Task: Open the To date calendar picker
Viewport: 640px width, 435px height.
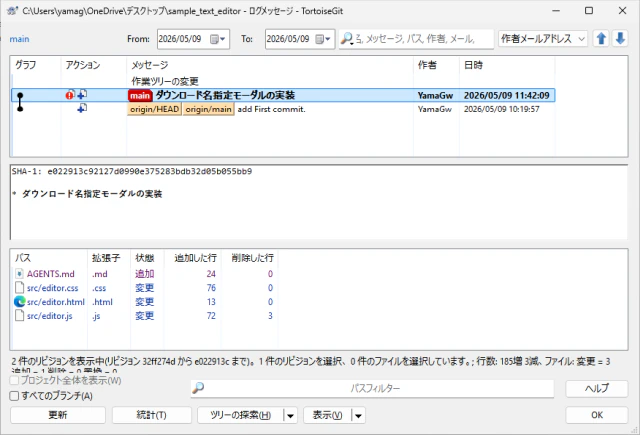Action: click(x=323, y=39)
